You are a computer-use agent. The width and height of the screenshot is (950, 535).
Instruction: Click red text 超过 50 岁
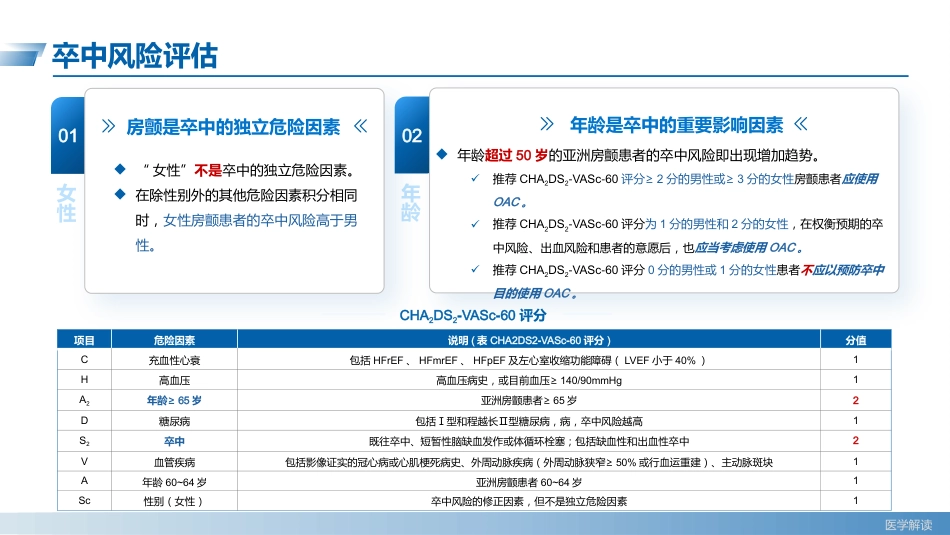[x=516, y=156]
